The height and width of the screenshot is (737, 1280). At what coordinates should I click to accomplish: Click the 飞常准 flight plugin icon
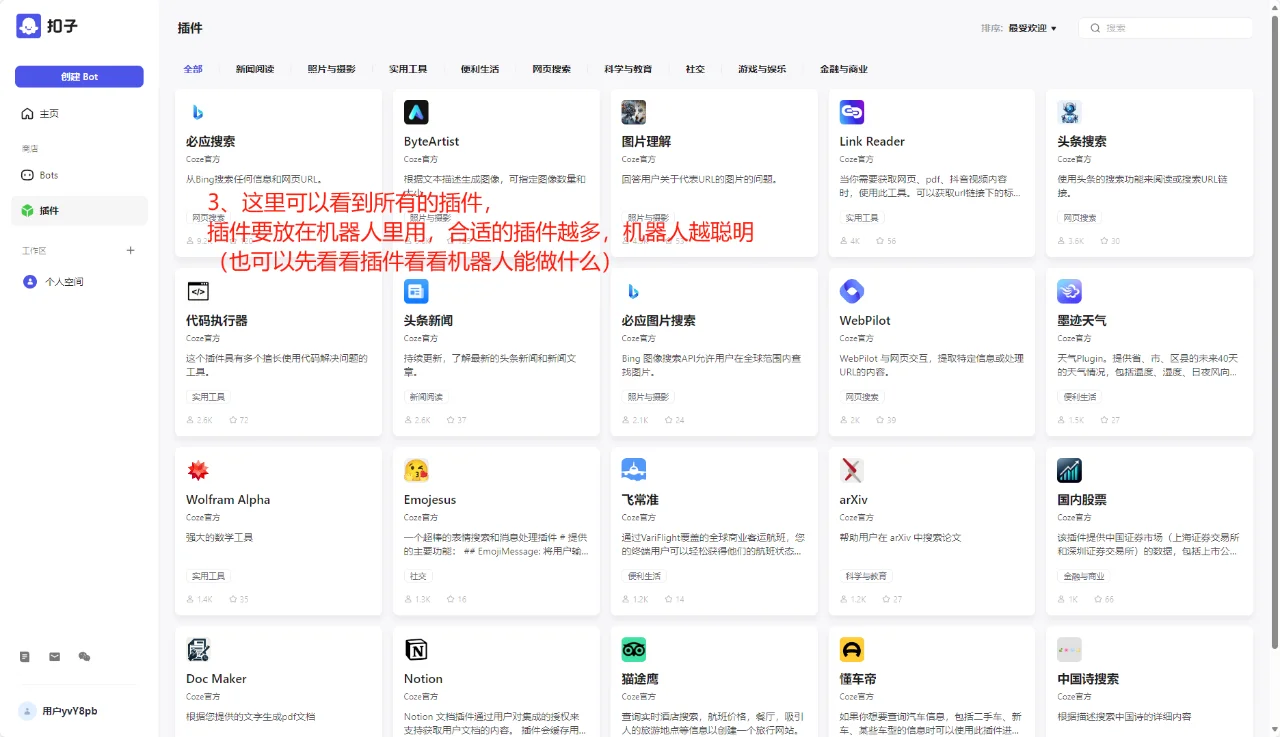(x=634, y=470)
